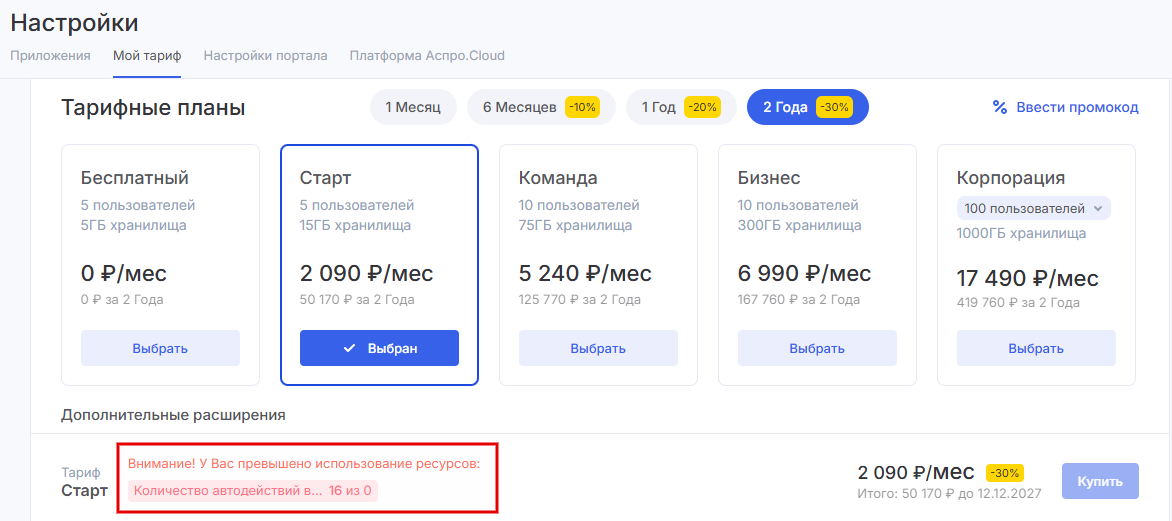Choose the Корпорация plan with Выбрать
The height and width of the screenshot is (521, 1172).
pos(1036,348)
